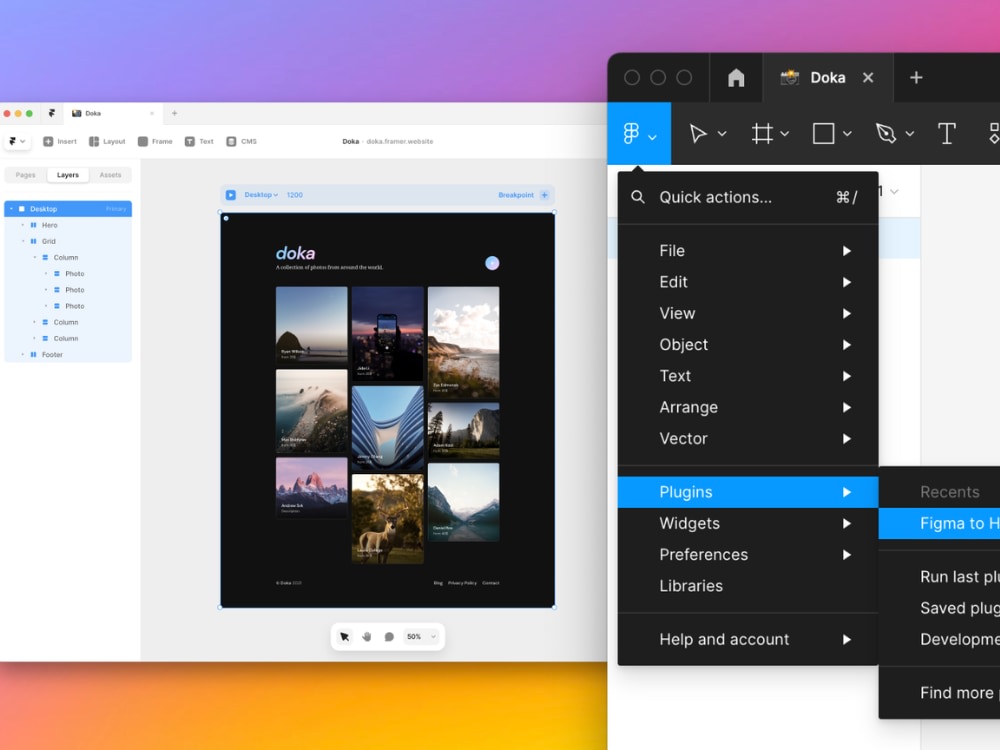This screenshot has height=750, width=1000.
Task: Select the Pen tool in Figma
Action: point(886,133)
